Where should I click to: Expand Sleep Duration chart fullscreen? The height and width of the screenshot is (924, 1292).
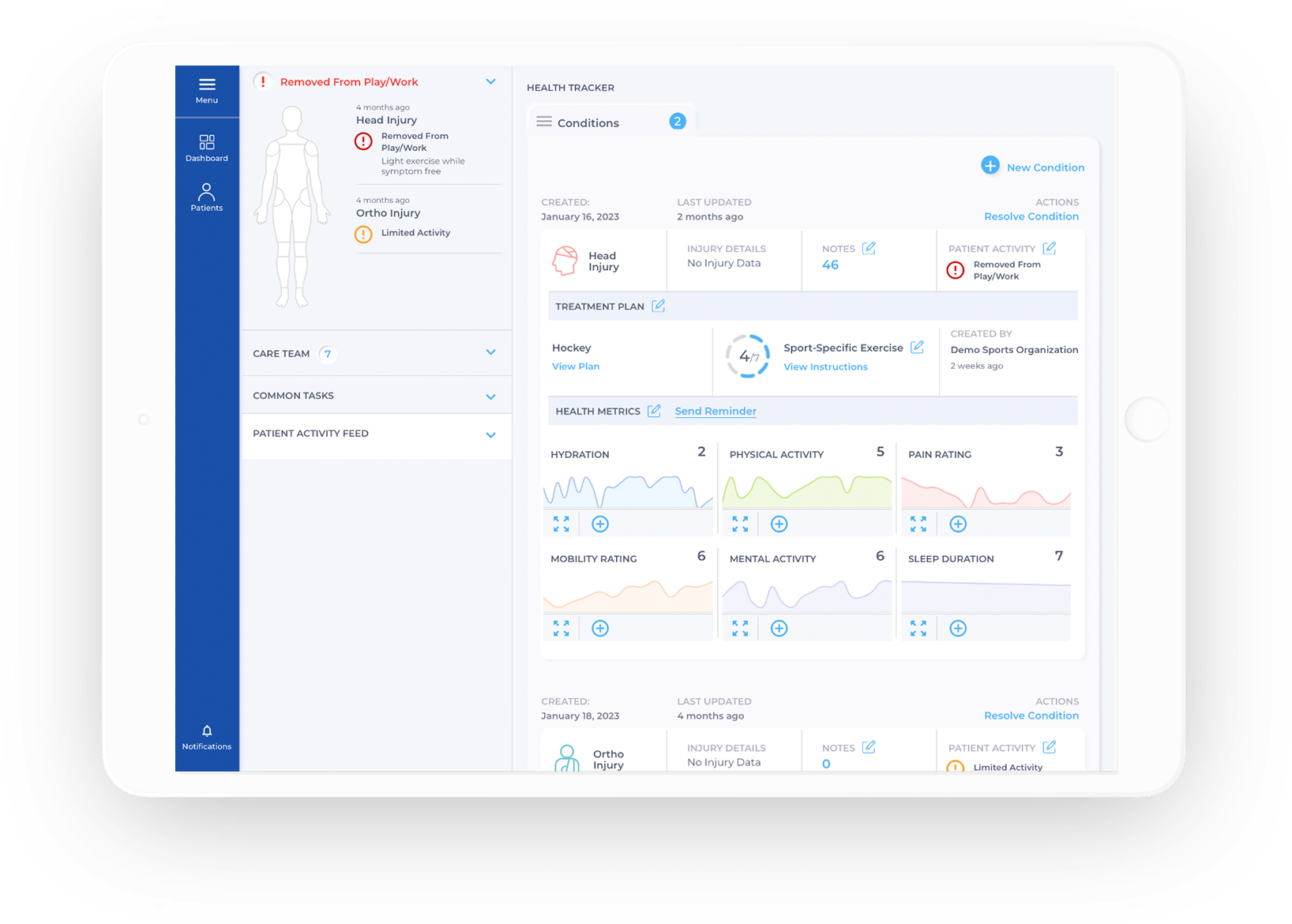click(x=918, y=628)
